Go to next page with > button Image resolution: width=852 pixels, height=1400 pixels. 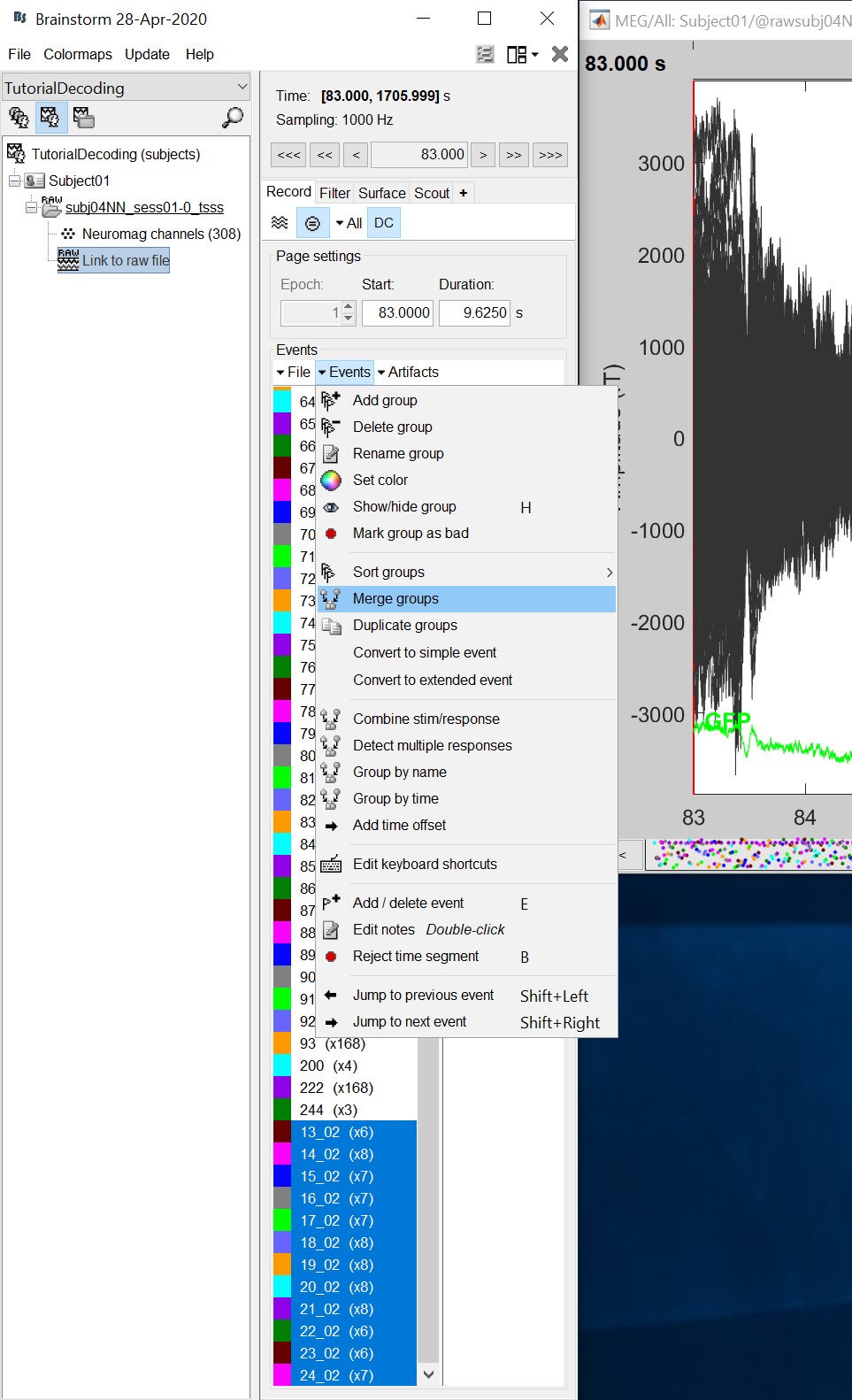click(483, 155)
